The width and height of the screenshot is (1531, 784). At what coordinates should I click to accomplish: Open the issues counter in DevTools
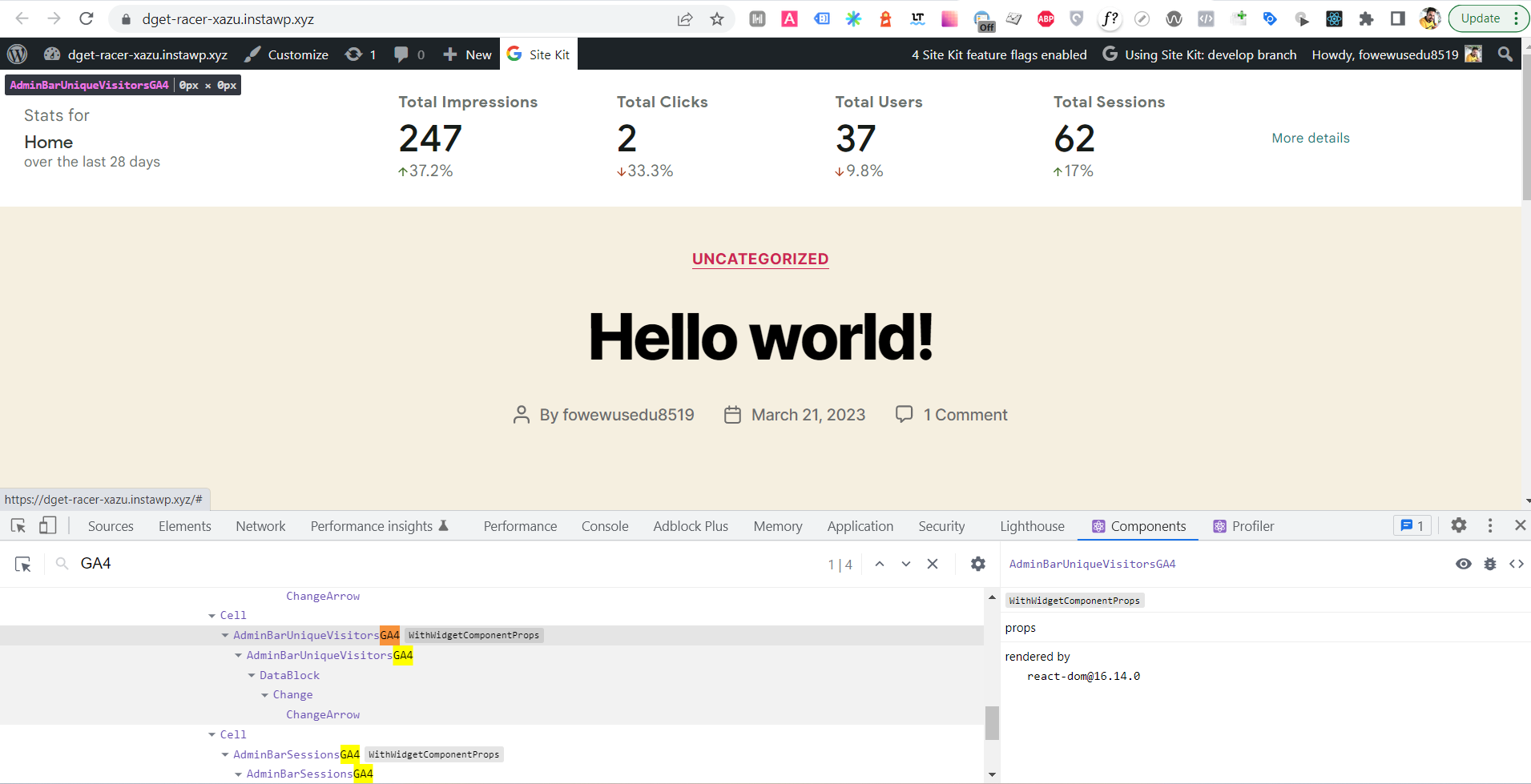(1412, 525)
